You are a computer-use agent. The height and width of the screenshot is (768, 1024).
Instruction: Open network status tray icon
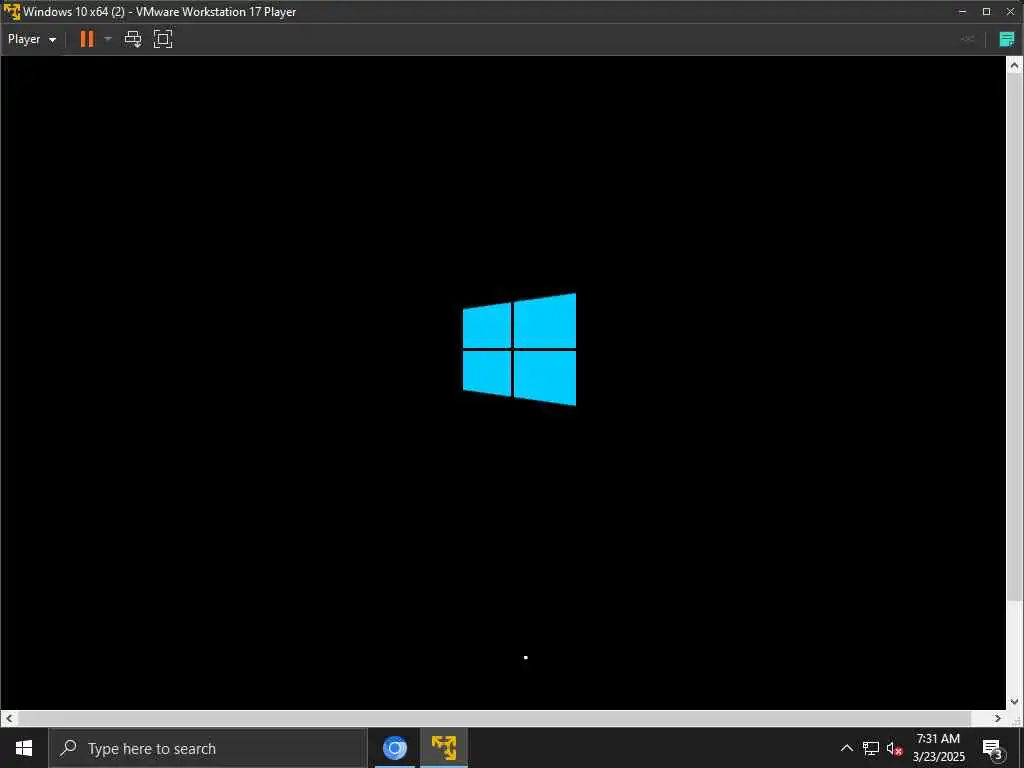pyautogui.click(x=871, y=748)
